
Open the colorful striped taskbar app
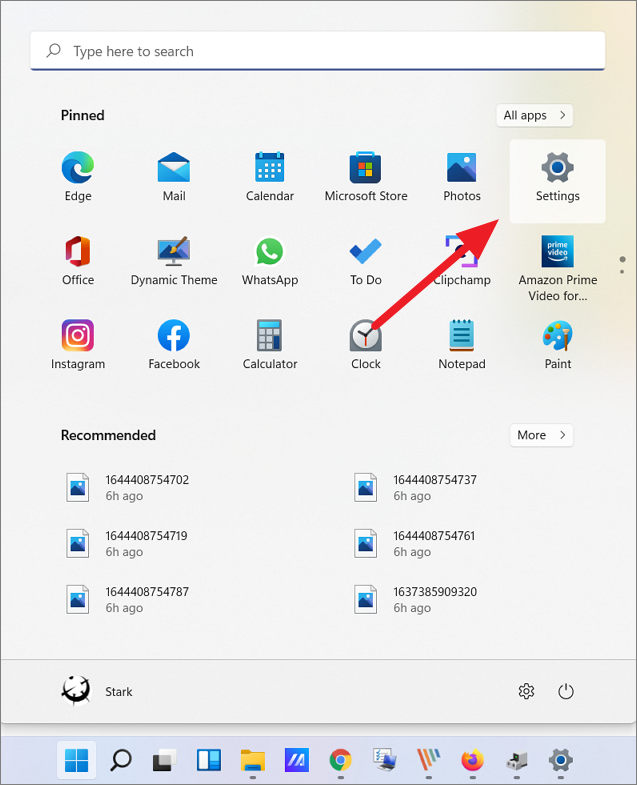tap(429, 760)
